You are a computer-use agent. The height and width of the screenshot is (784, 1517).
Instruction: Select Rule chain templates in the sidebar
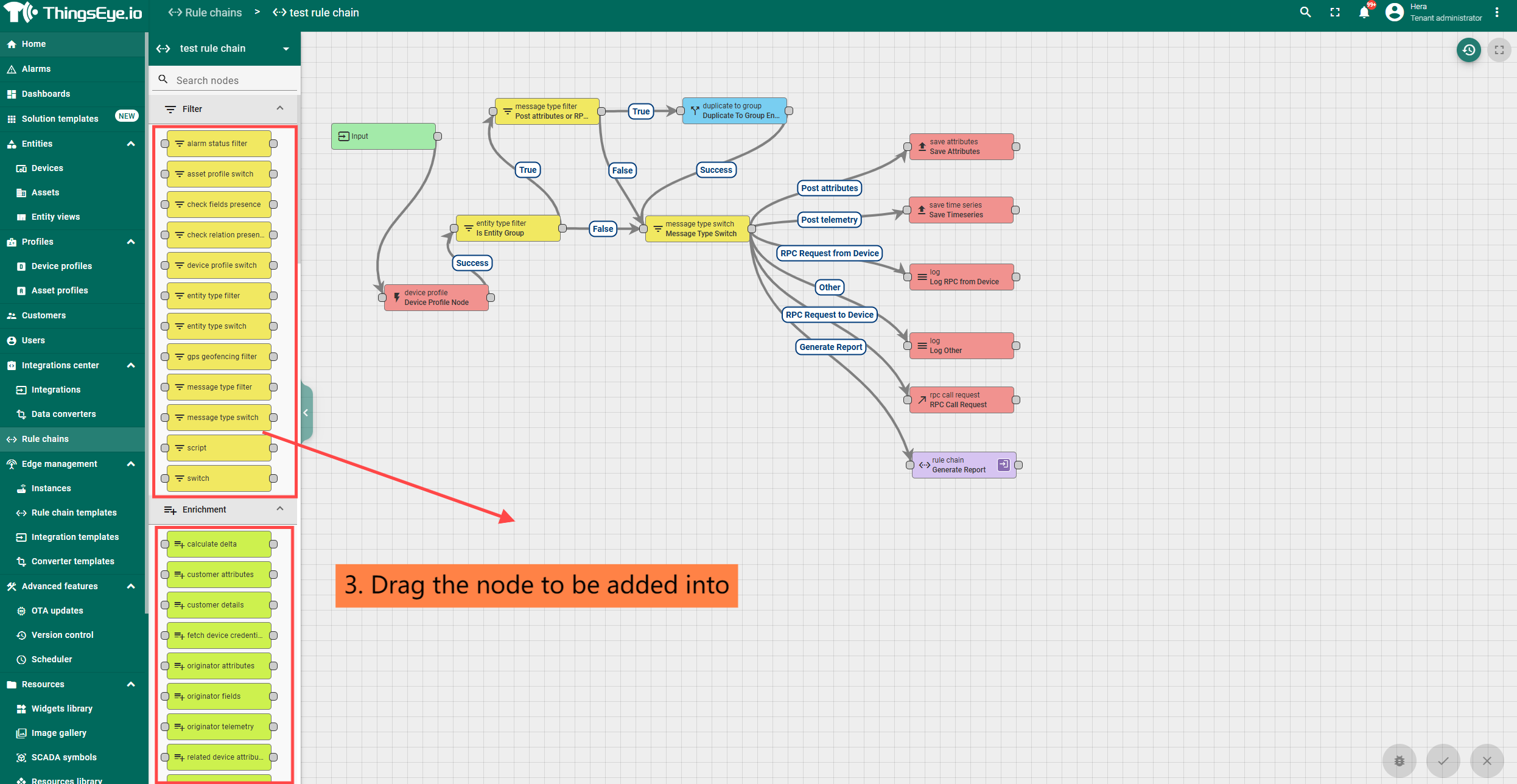pyautogui.click(x=74, y=513)
